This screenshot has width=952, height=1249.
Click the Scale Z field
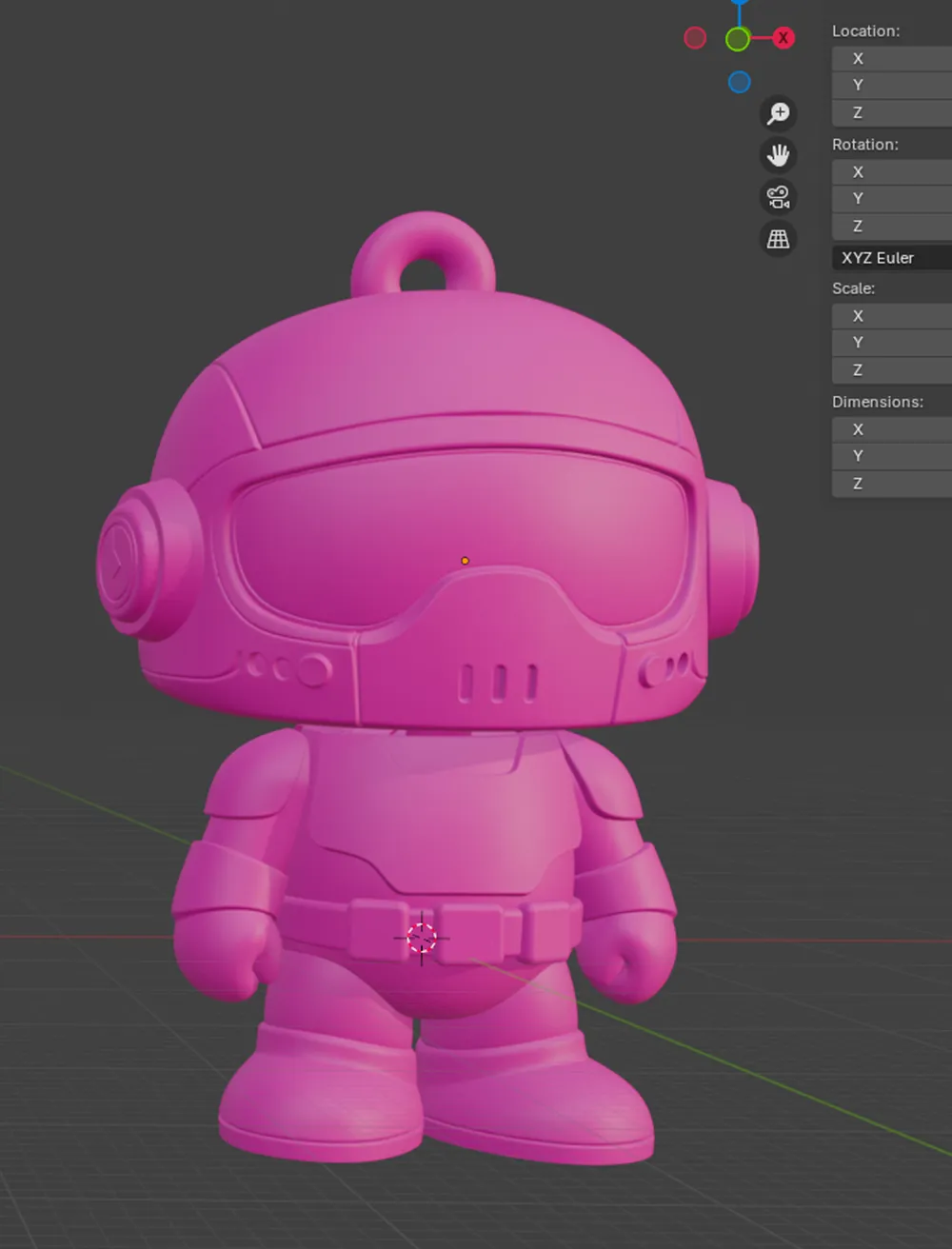(892, 369)
